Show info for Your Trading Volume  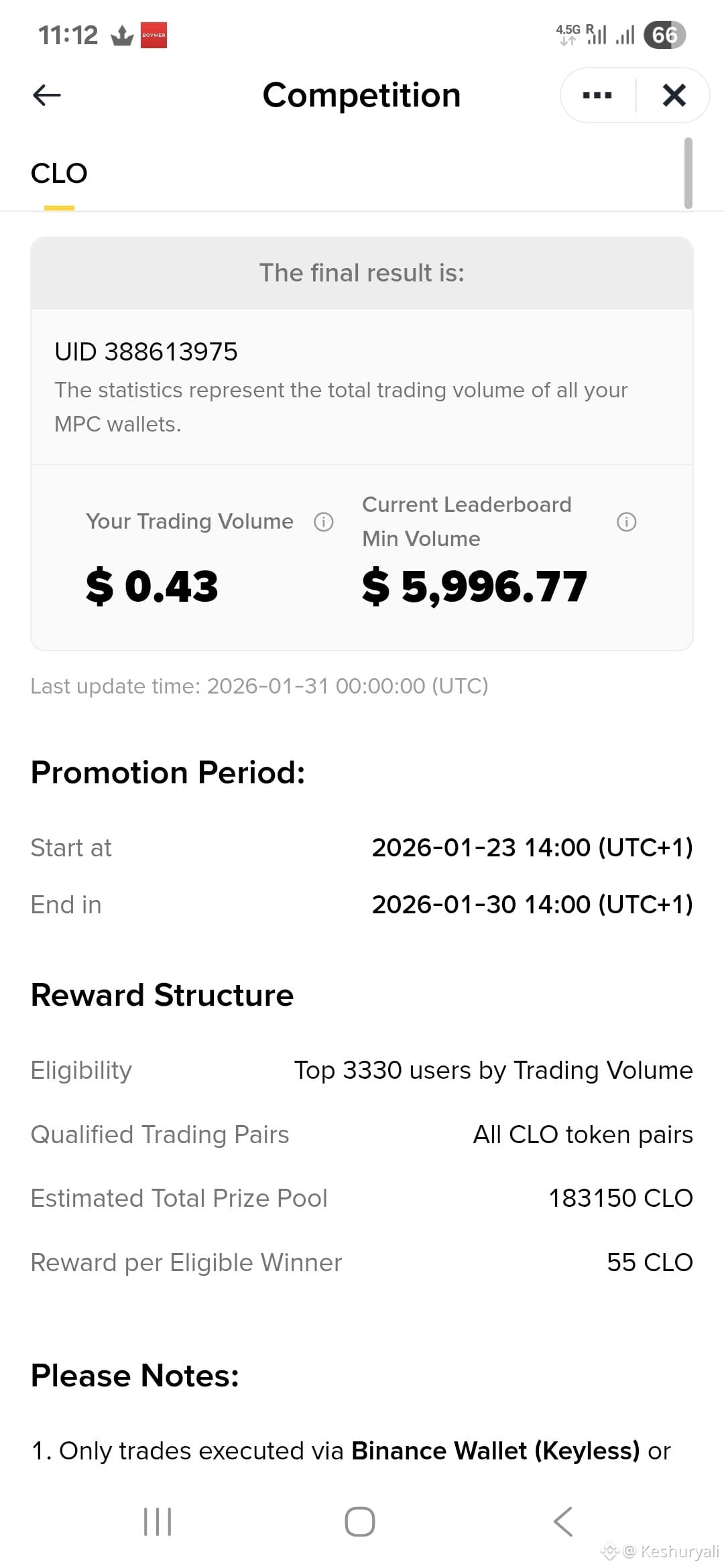tap(324, 522)
